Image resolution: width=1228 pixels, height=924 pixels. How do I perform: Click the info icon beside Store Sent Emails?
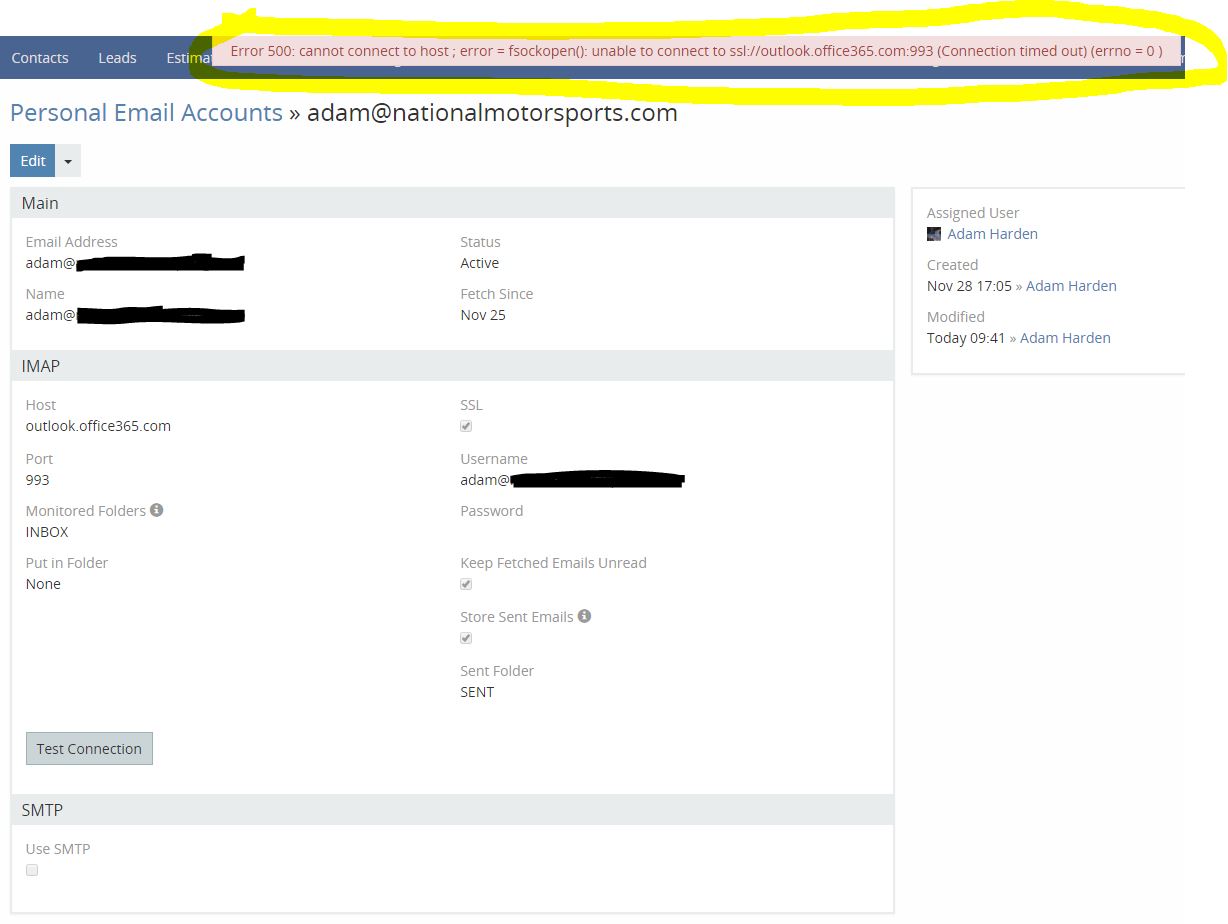(x=584, y=616)
